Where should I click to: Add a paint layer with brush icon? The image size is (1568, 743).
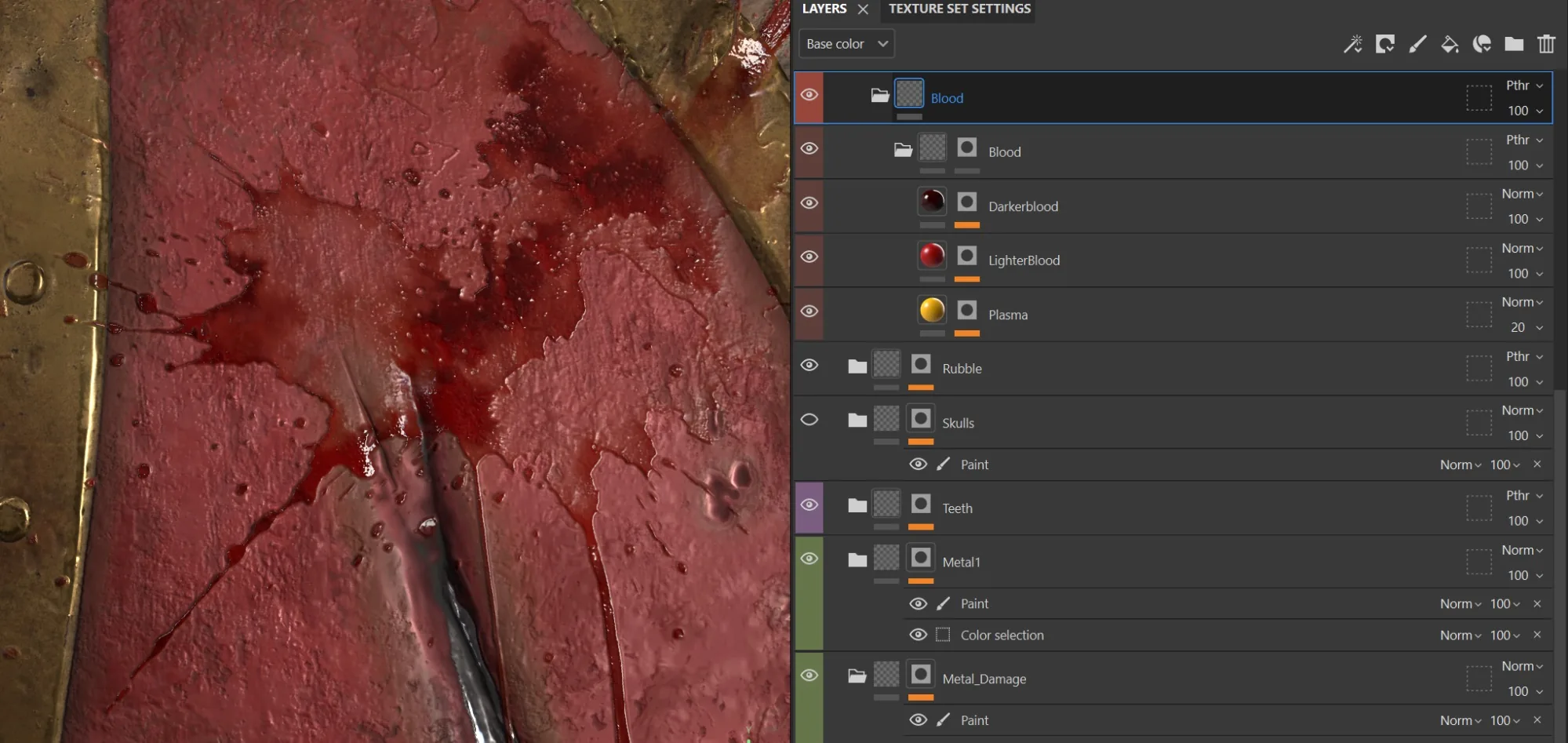point(1417,44)
